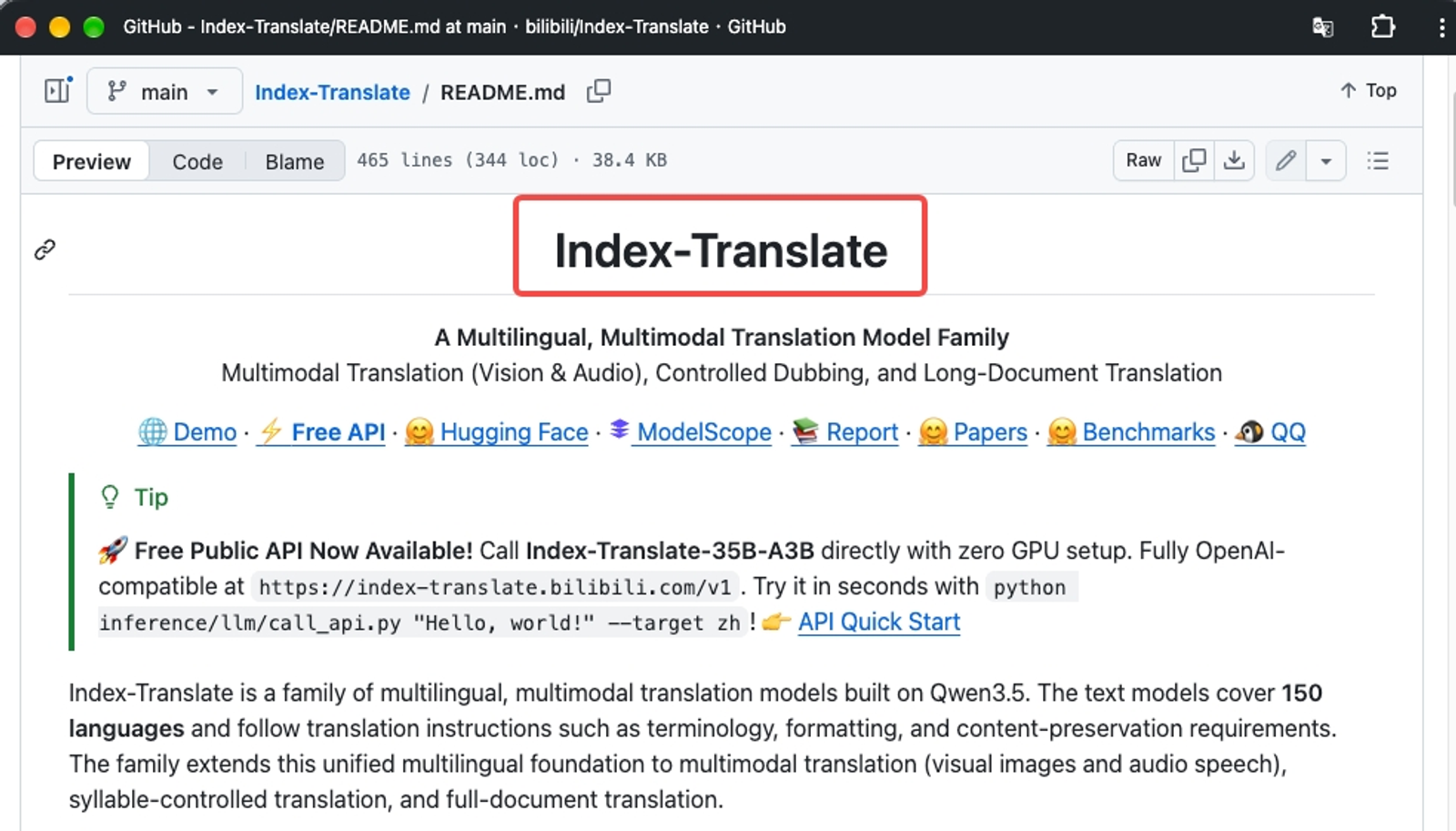Edit this file with pencil icon
The height and width of the screenshot is (831, 1456).
pos(1286,161)
